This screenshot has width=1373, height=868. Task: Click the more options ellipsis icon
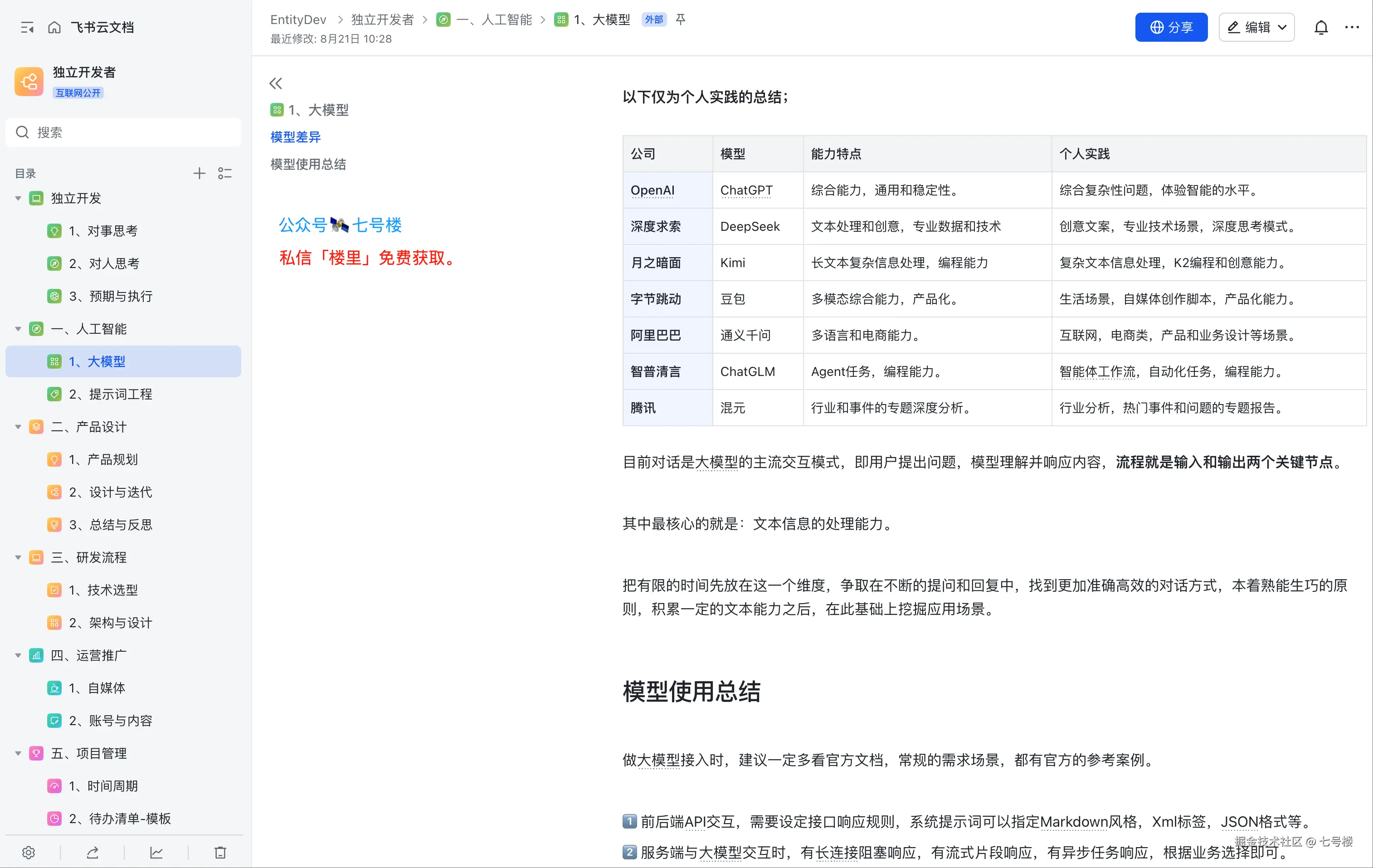pos(1352,27)
